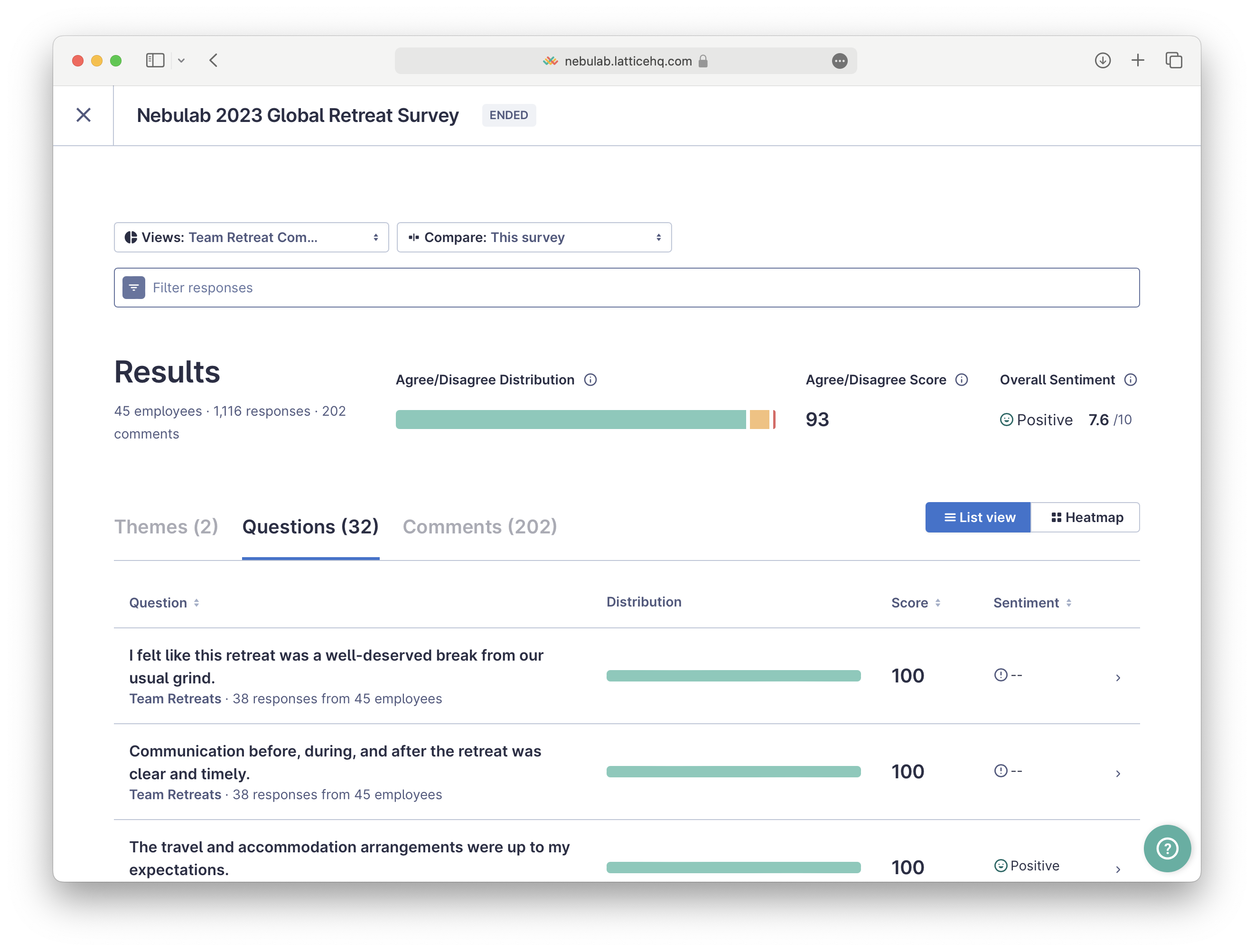Click Positive smiley icon on travel and accommodation row

pyautogui.click(x=1001, y=866)
